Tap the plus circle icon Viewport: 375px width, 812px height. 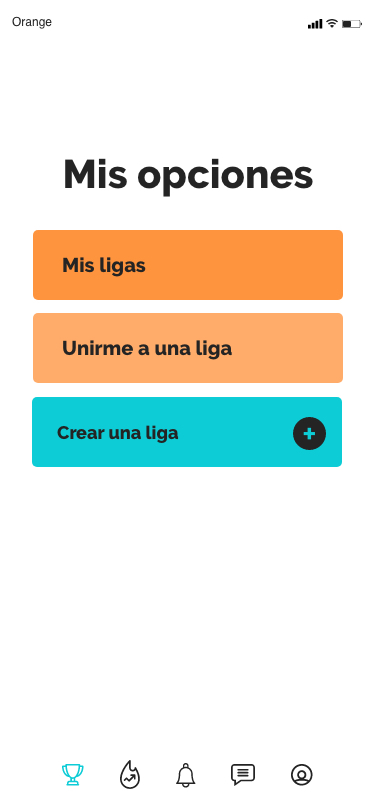309,433
